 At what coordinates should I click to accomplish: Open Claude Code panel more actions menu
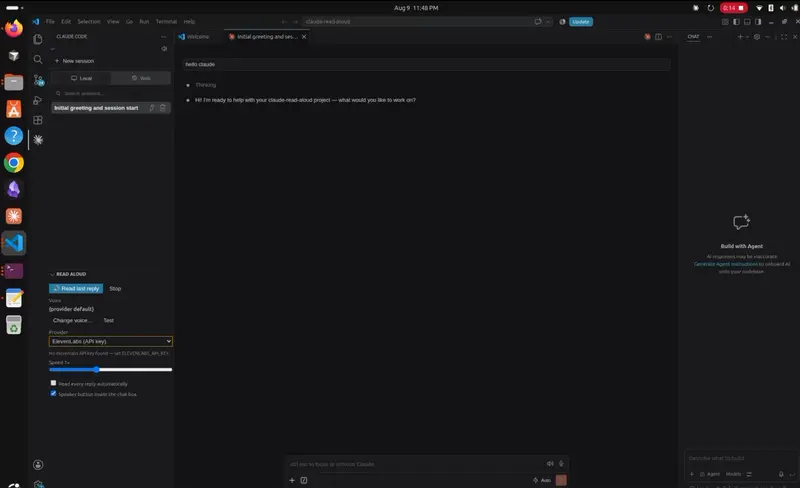click(x=163, y=37)
